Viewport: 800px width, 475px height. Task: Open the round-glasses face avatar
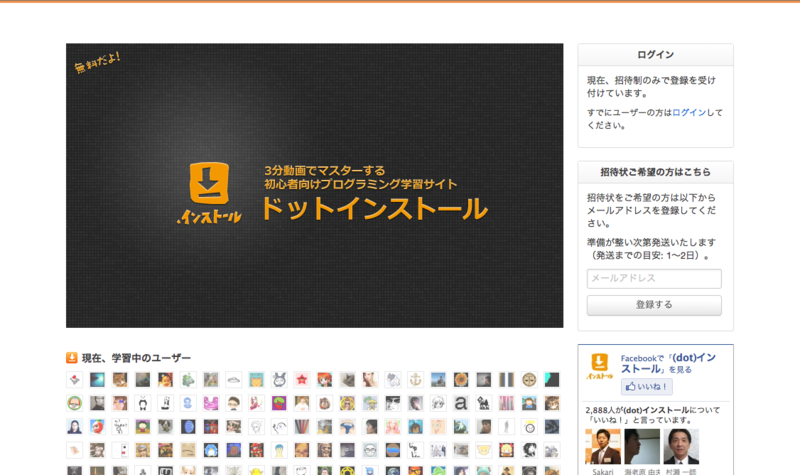click(x=370, y=450)
